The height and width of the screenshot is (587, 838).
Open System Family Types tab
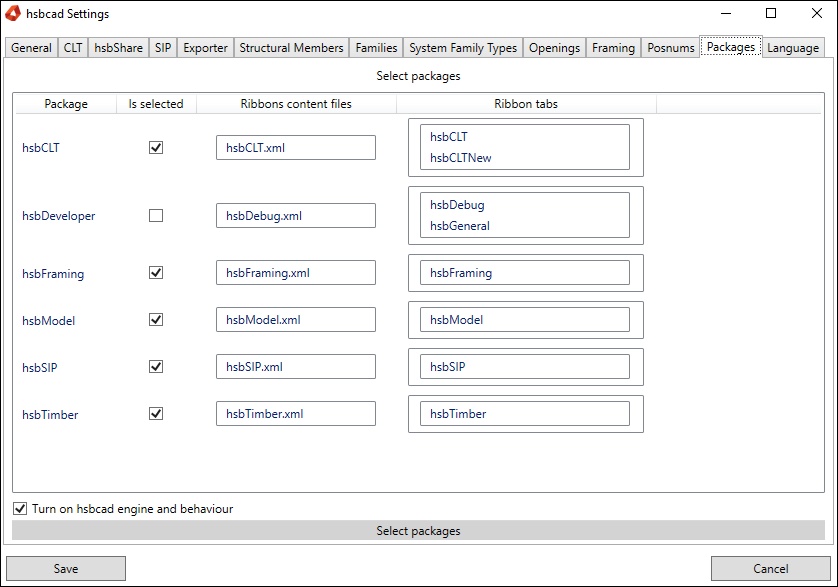pyautogui.click(x=463, y=48)
